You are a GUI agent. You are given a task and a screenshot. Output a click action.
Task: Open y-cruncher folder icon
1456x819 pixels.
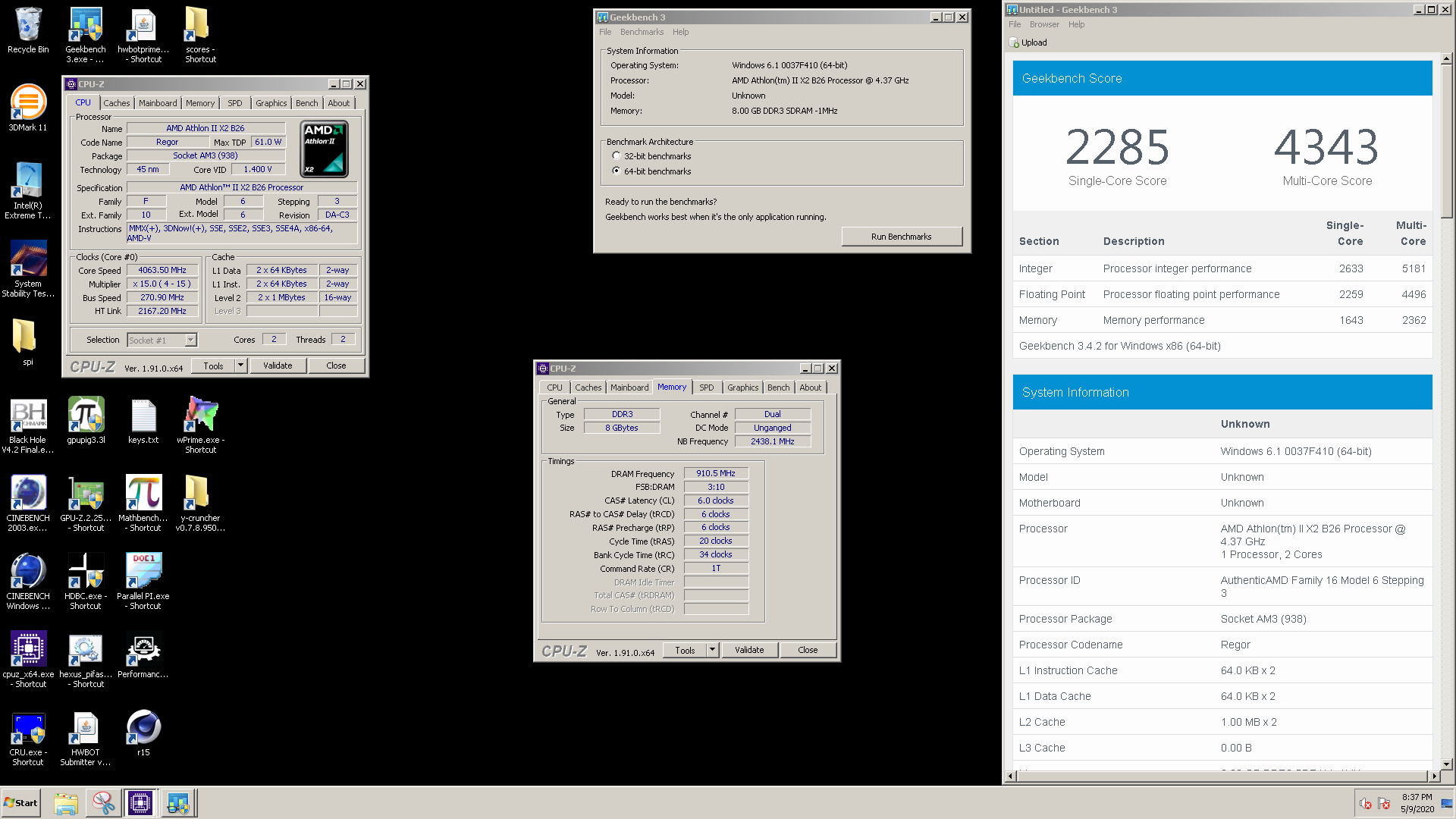point(200,504)
